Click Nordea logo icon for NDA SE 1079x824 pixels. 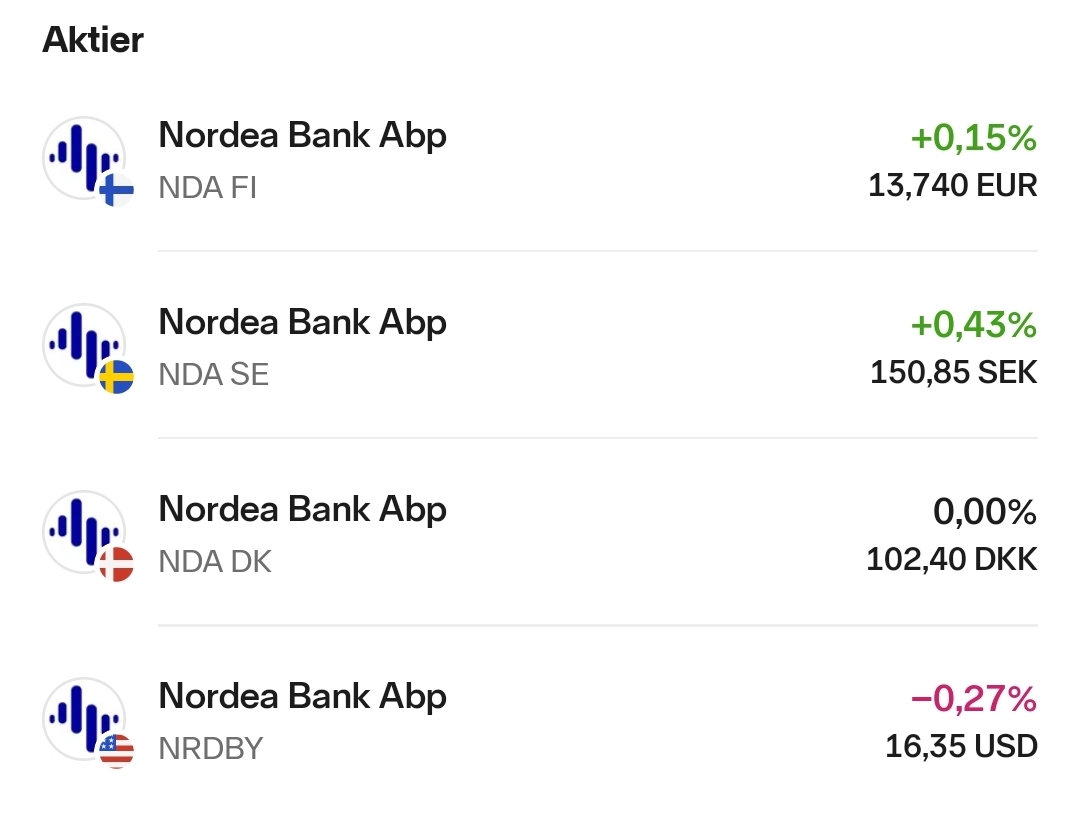coord(82,343)
